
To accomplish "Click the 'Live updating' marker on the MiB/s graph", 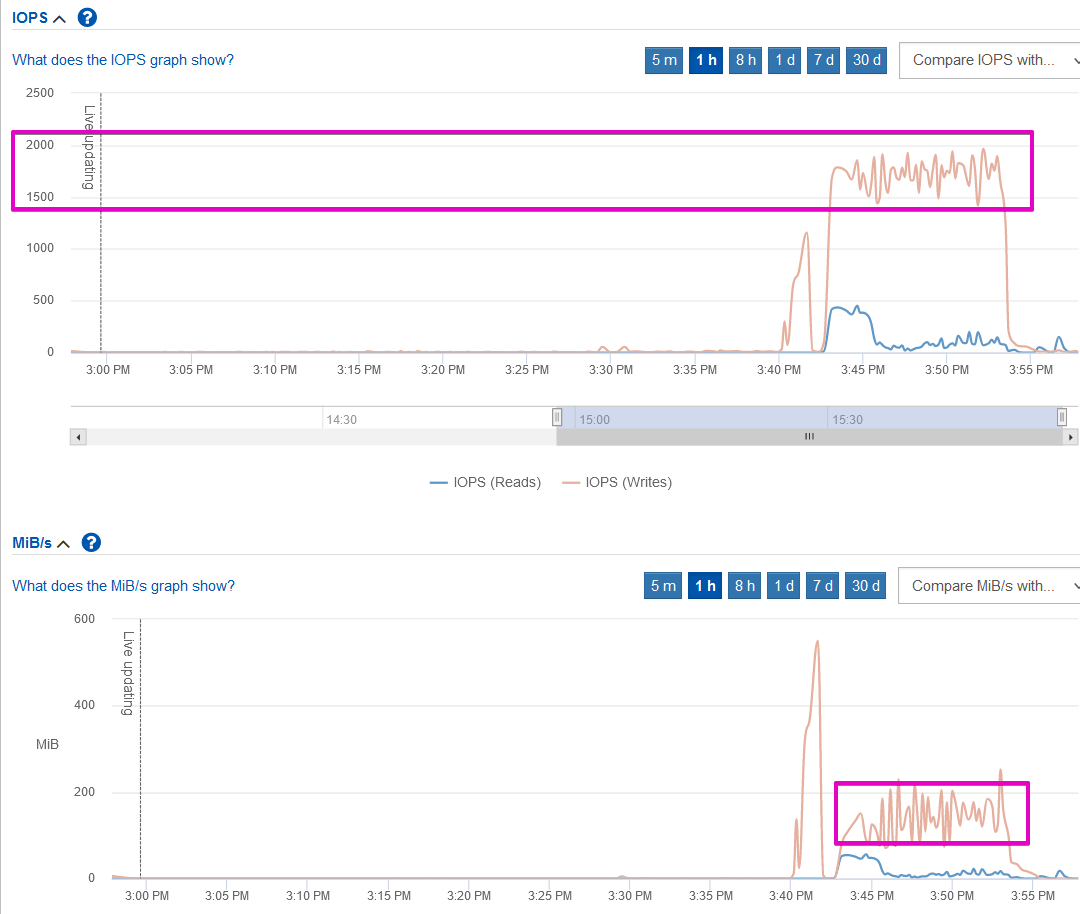I will [128, 673].
